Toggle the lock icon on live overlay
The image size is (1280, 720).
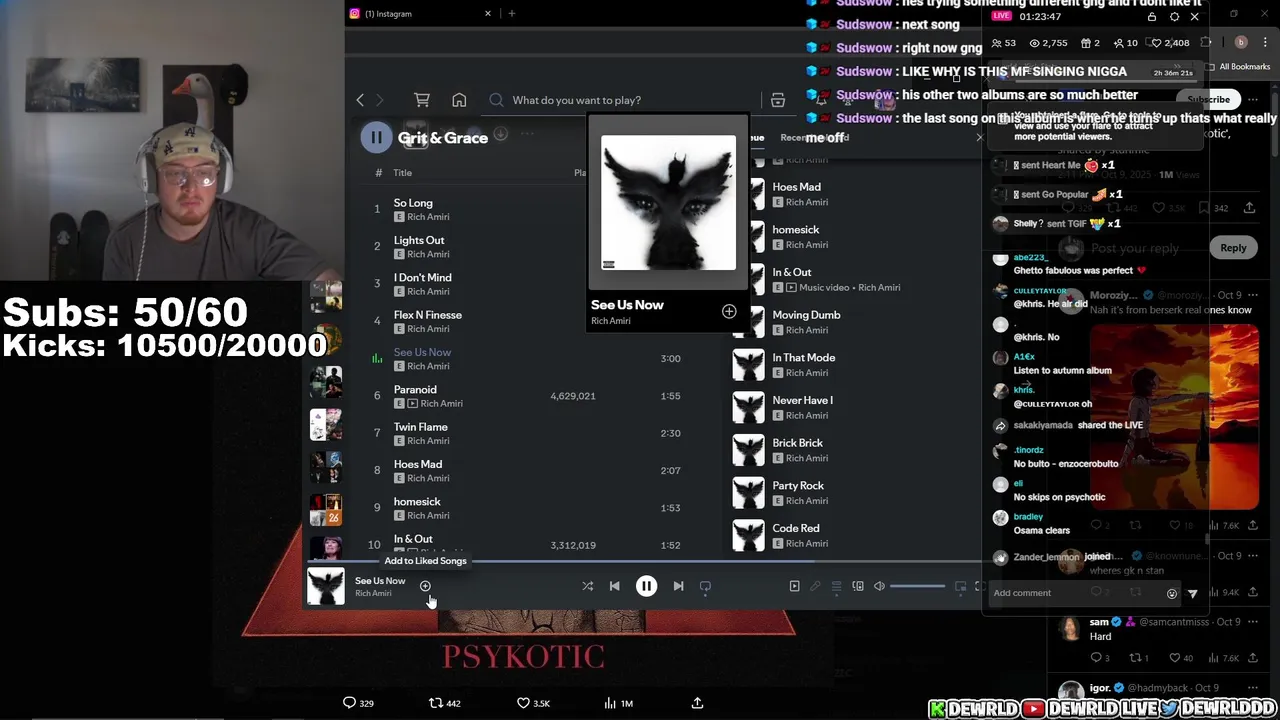pos(1152,17)
